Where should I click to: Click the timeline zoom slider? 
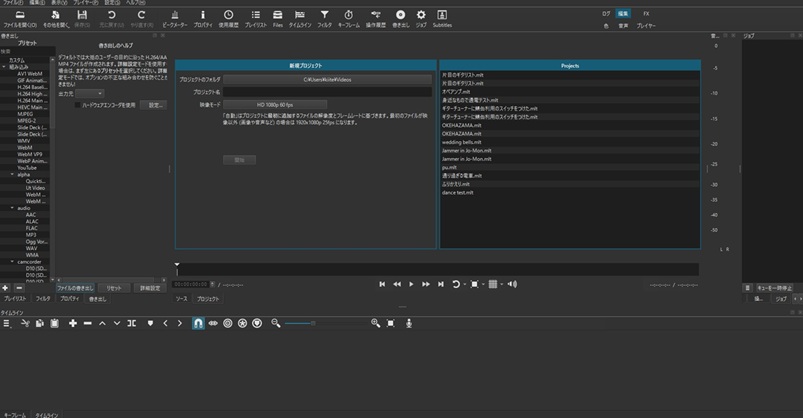coord(315,323)
